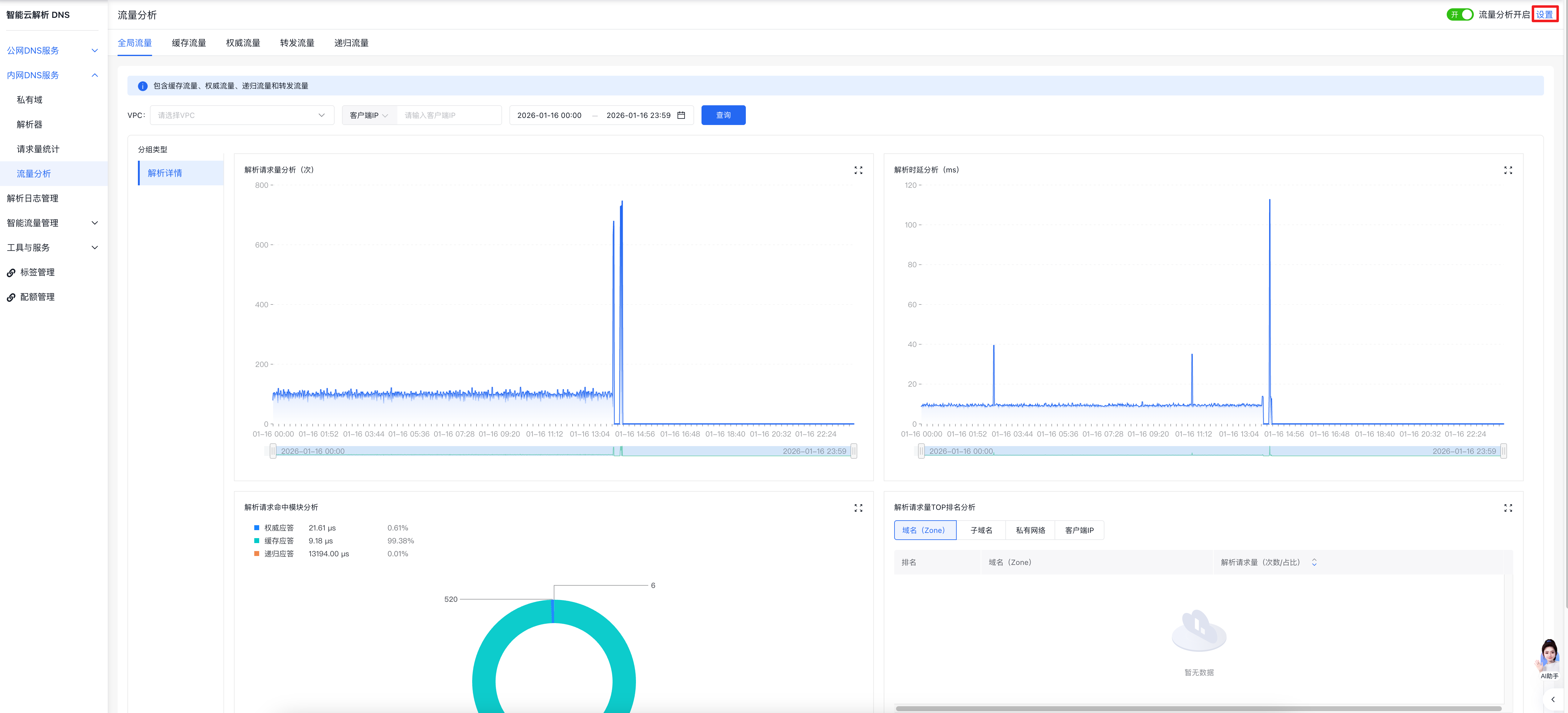This screenshot has height=713, width=1568.
Task: Switch to the 缓存流量 tab
Action: pos(189,42)
